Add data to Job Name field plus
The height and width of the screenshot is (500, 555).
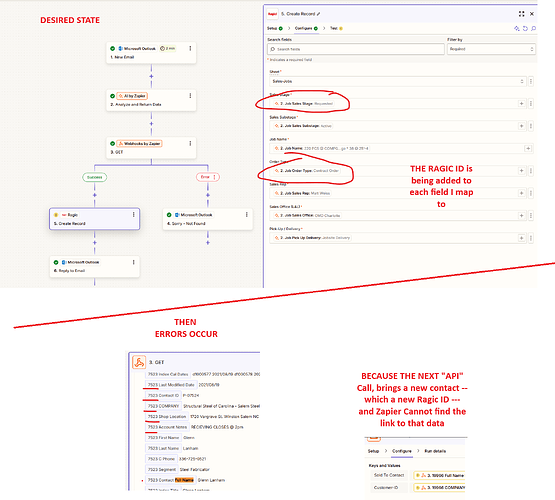[x=528, y=148]
